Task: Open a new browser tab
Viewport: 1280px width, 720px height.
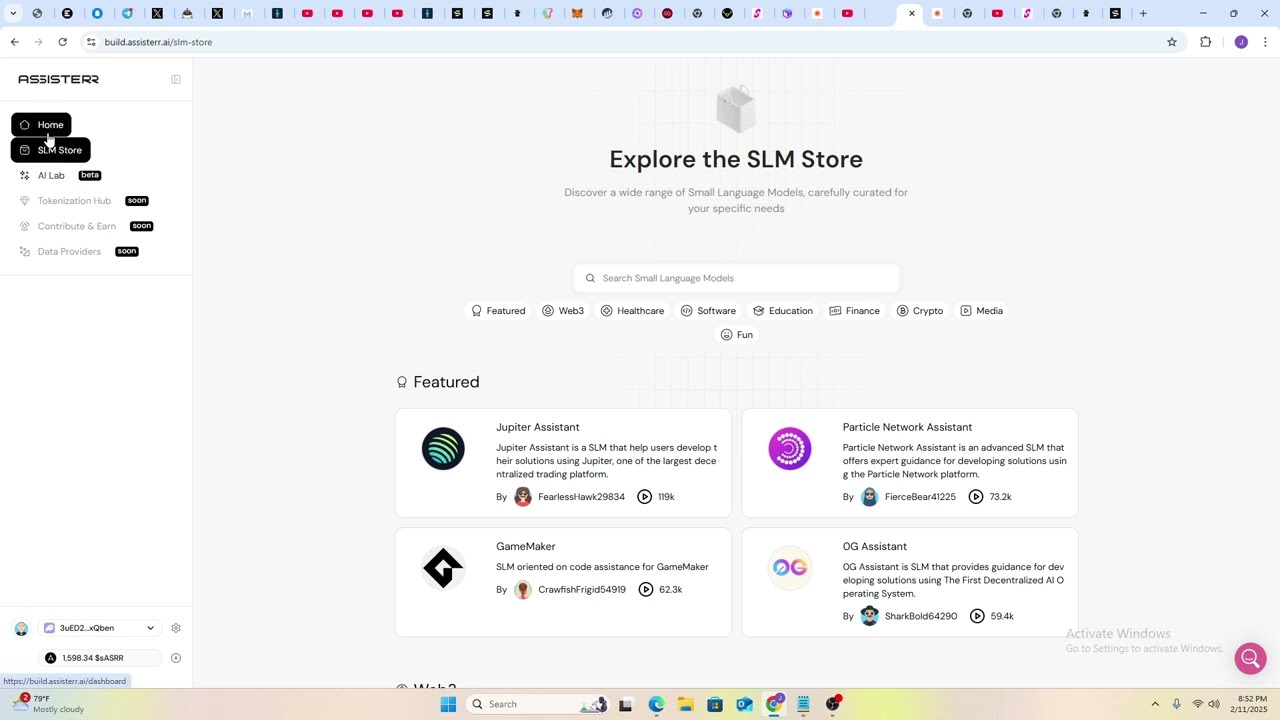Action: tap(1143, 13)
